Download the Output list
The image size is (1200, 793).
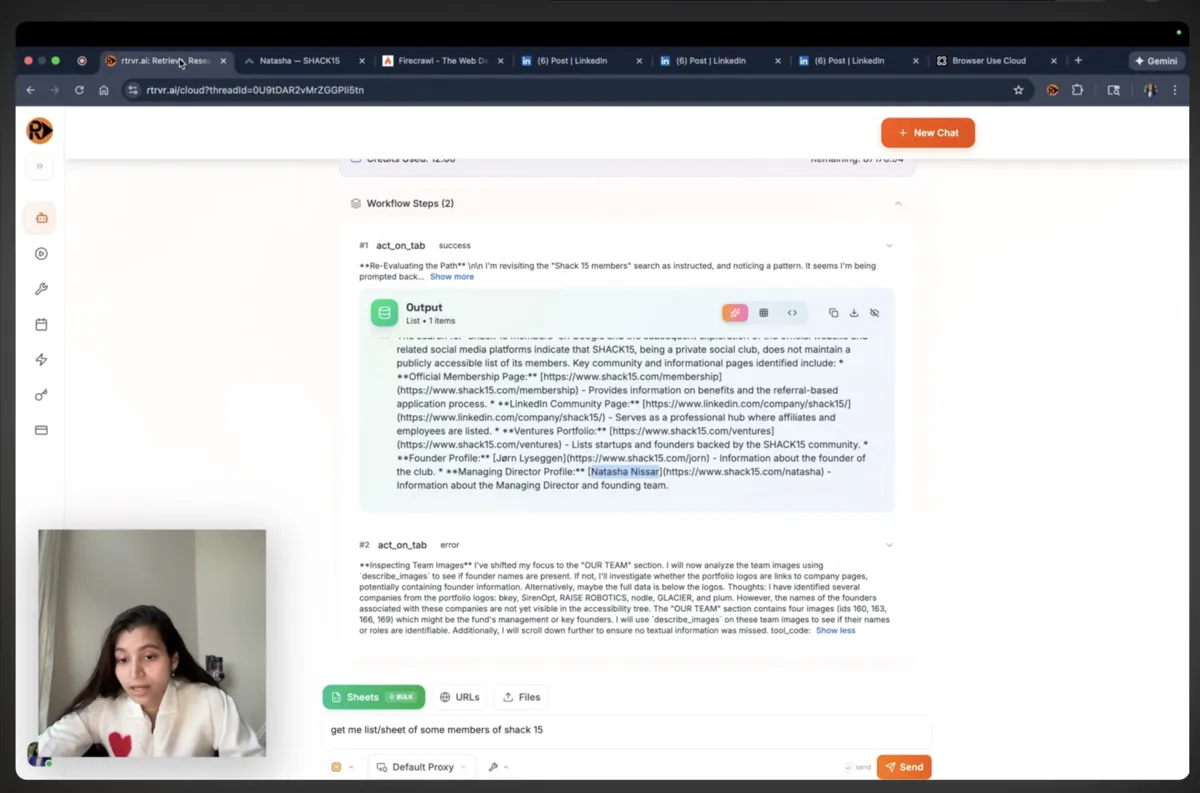(x=854, y=313)
